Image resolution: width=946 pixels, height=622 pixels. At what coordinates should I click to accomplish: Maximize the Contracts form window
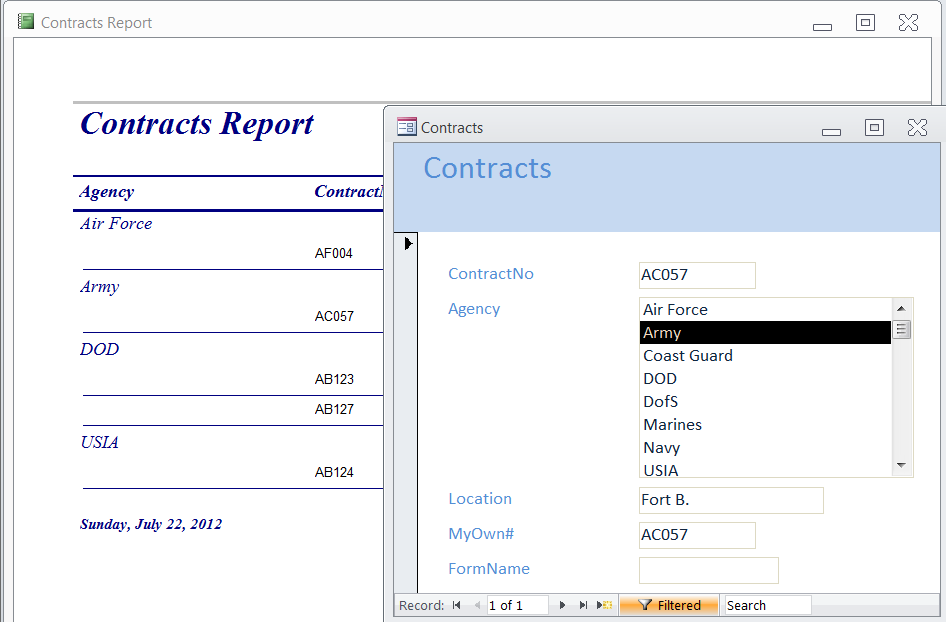click(x=874, y=127)
